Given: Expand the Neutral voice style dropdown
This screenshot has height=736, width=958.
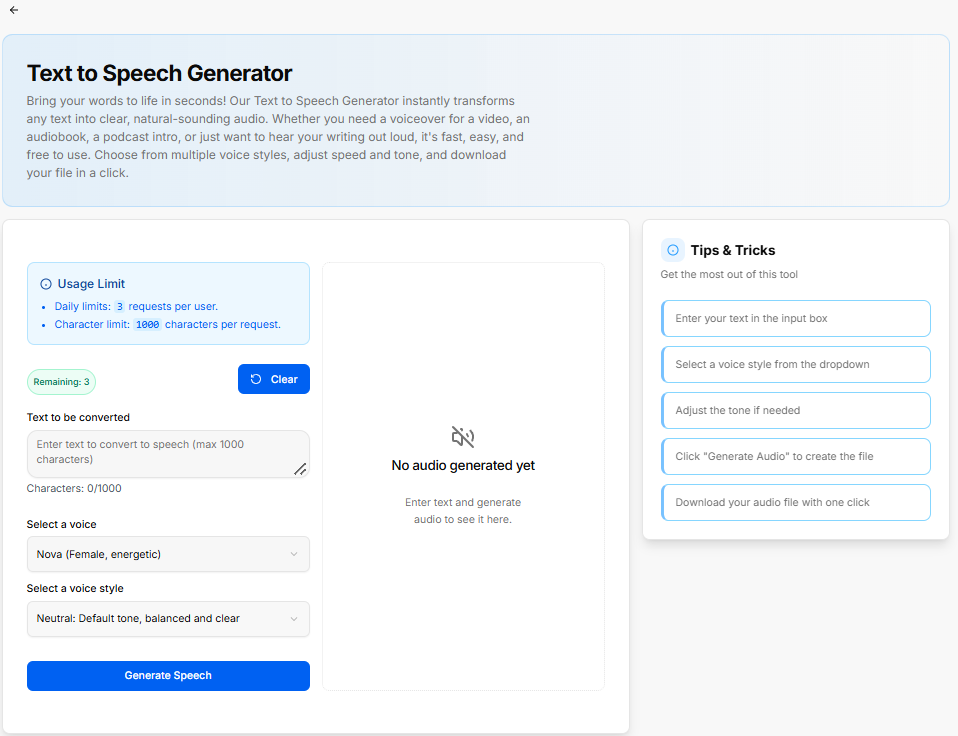Looking at the screenshot, I should click(168, 619).
